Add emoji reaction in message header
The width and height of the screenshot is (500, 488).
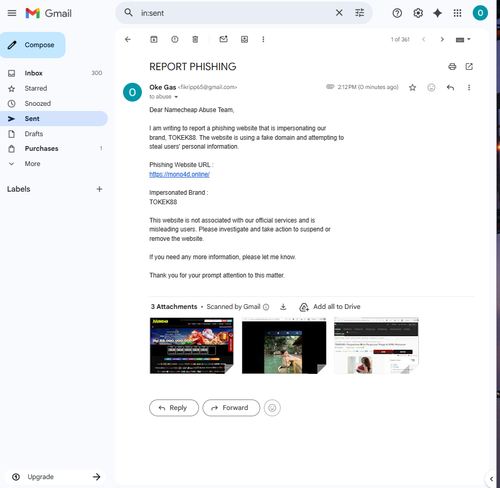(x=431, y=87)
